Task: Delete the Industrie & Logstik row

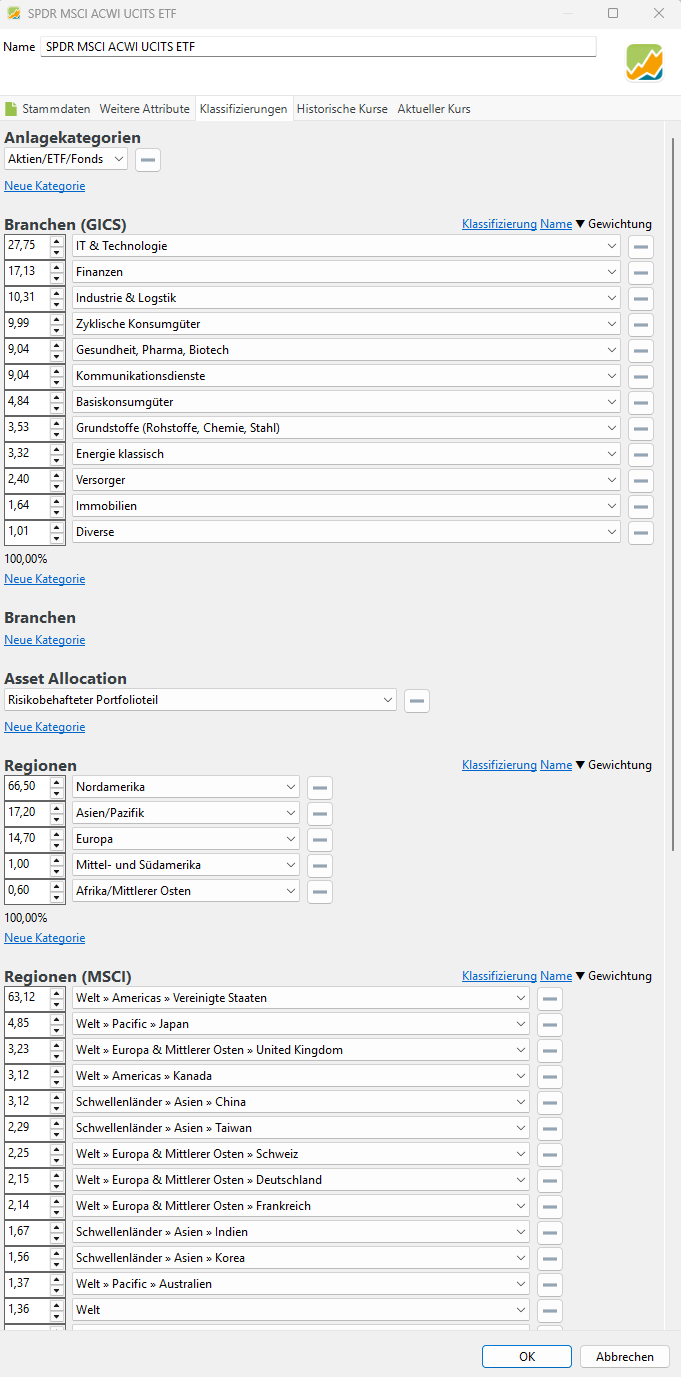Action: [x=641, y=298]
